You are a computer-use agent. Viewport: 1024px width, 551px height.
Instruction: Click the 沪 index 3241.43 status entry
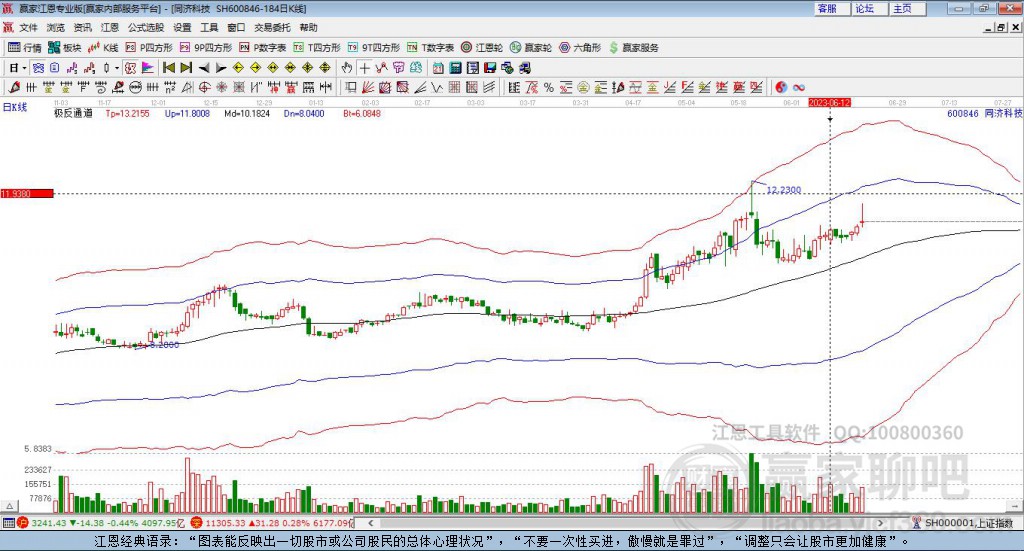click(x=103, y=523)
